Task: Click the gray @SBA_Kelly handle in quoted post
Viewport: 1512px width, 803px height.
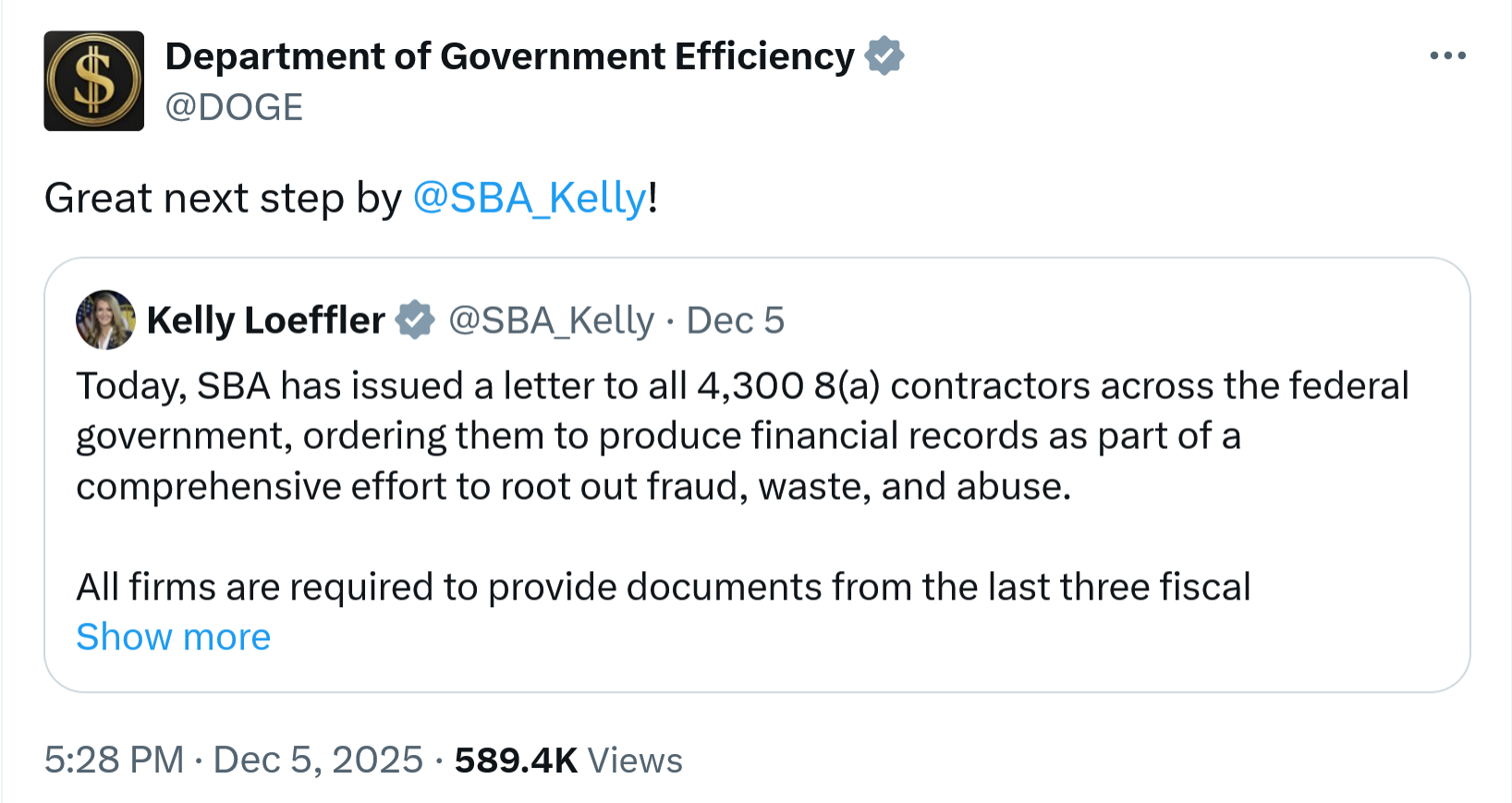Action: [x=551, y=321]
